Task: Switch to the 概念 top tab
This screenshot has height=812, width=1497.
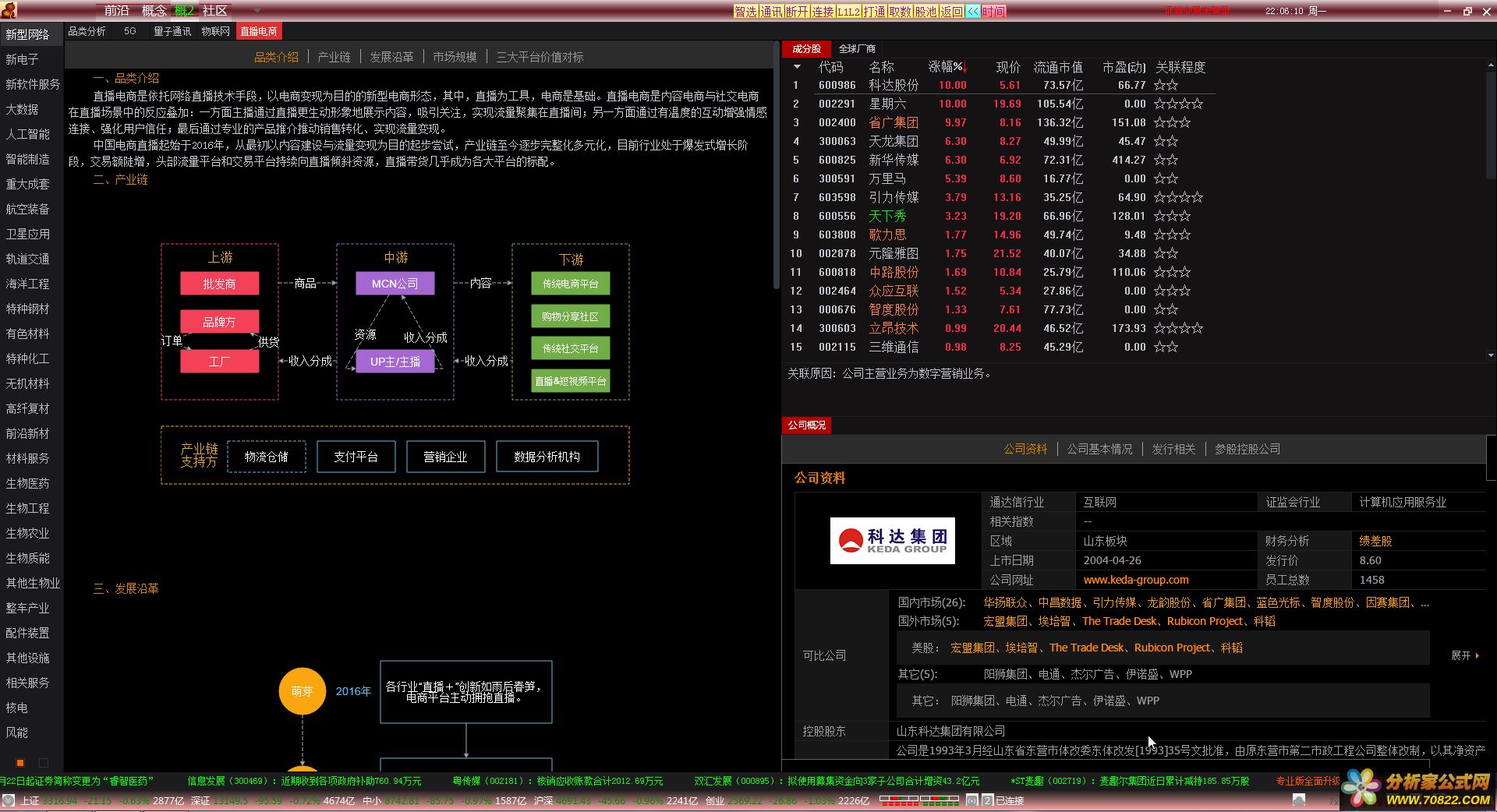Action: (154, 11)
